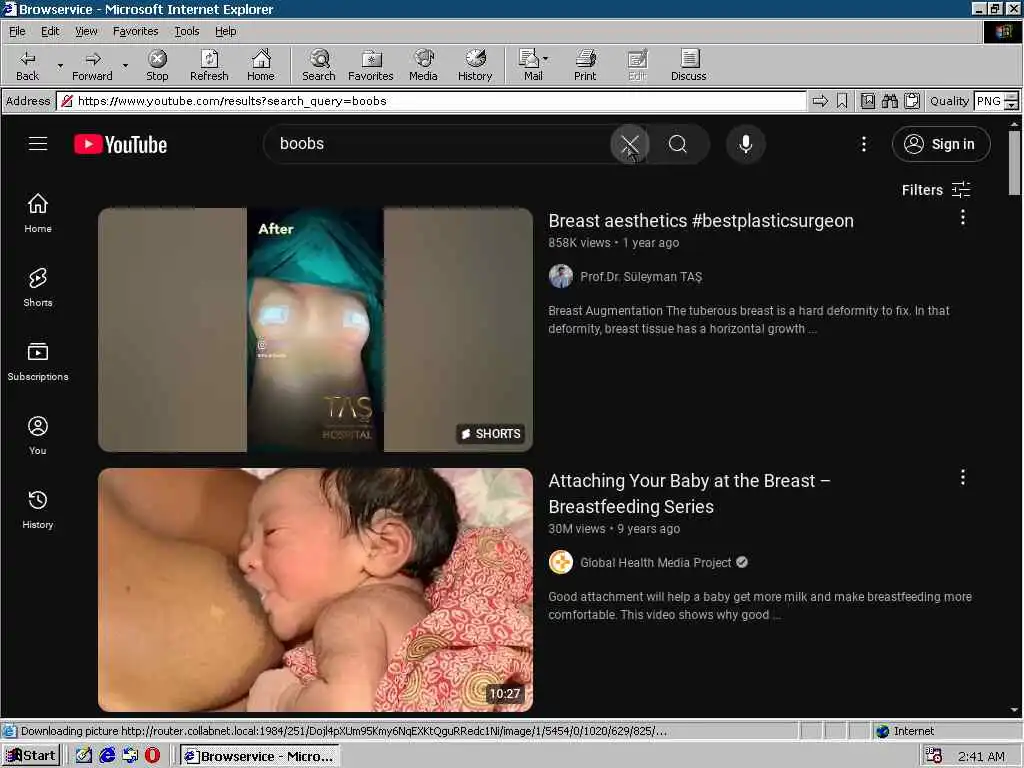Viewport: 1024px width, 768px height.
Task: Click the YouTube magnifier search button
Action: click(x=679, y=144)
